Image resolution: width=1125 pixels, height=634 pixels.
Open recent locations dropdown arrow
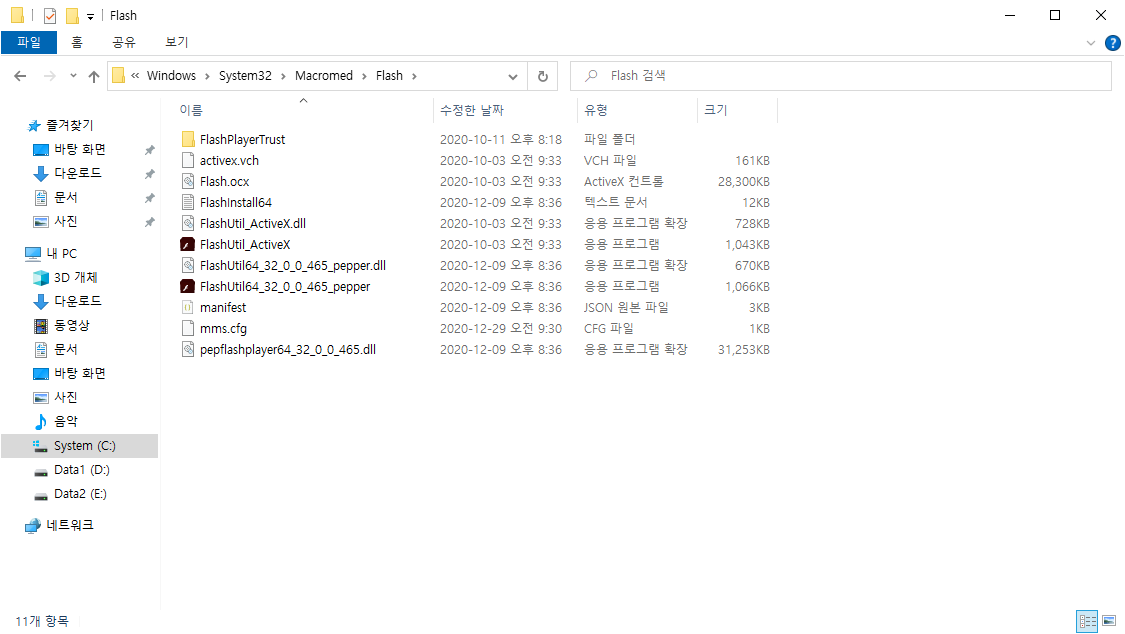click(73, 76)
